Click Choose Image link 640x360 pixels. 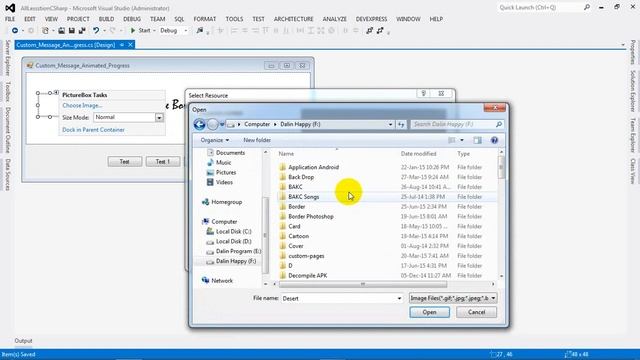pyautogui.click(x=82, y=105)
